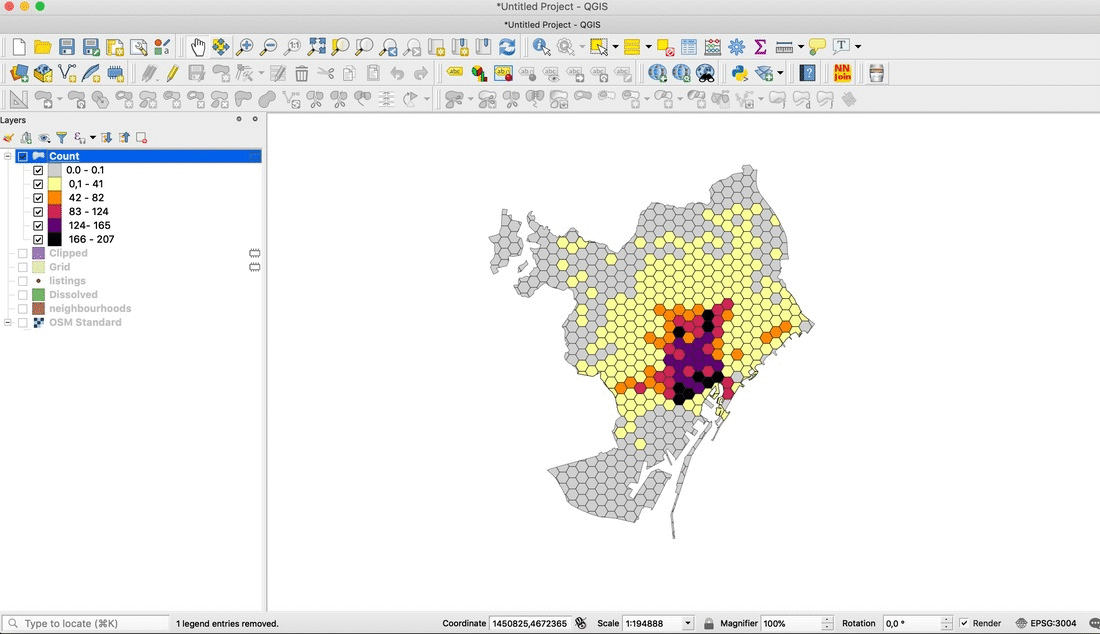Activate the Zoom Out magnifier tool
Image resolution: width=1100 pixels, height=634 pixels.
click(268, 47)
